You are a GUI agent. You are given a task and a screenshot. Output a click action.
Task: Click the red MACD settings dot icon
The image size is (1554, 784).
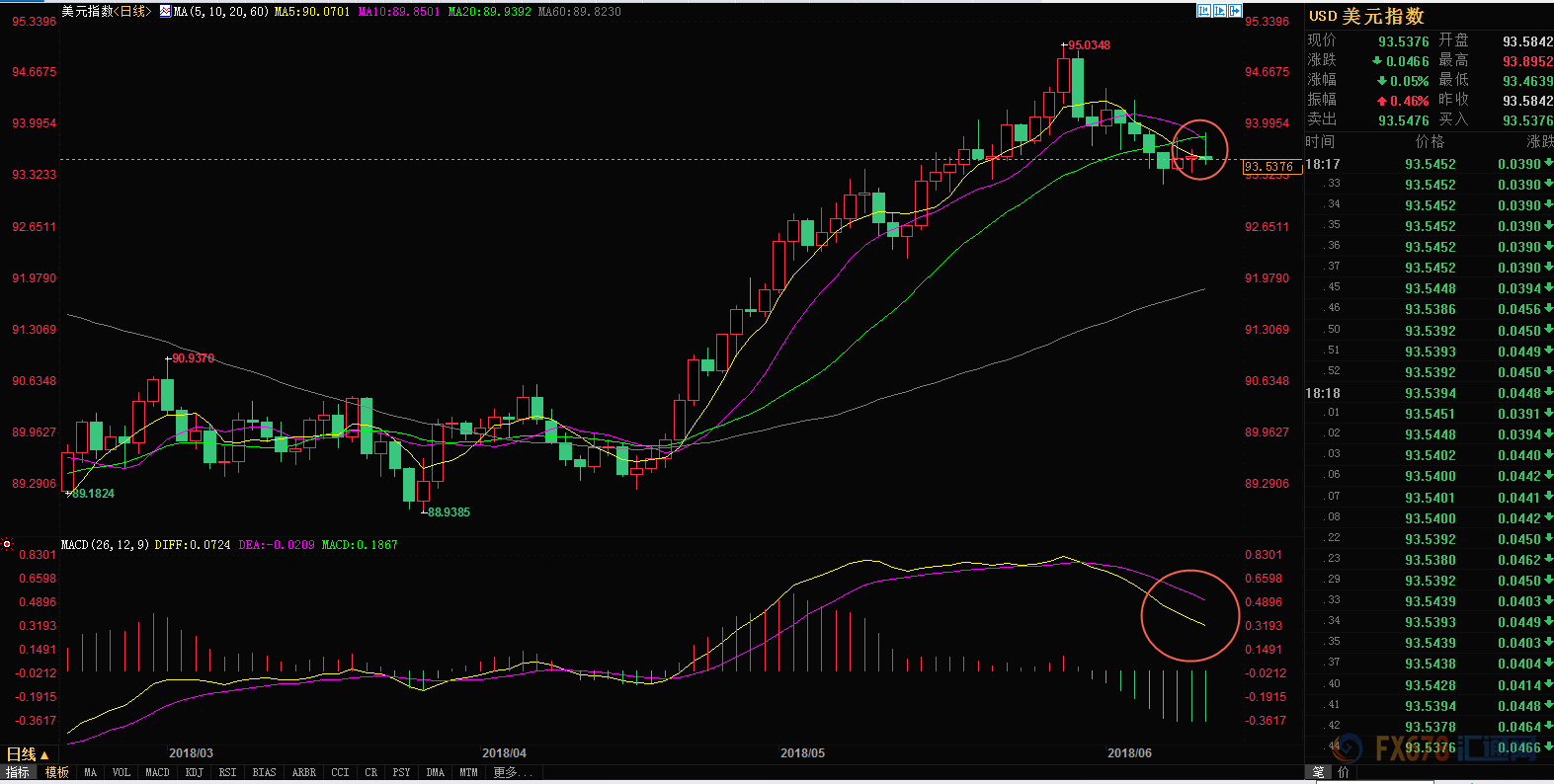[7, 544]
